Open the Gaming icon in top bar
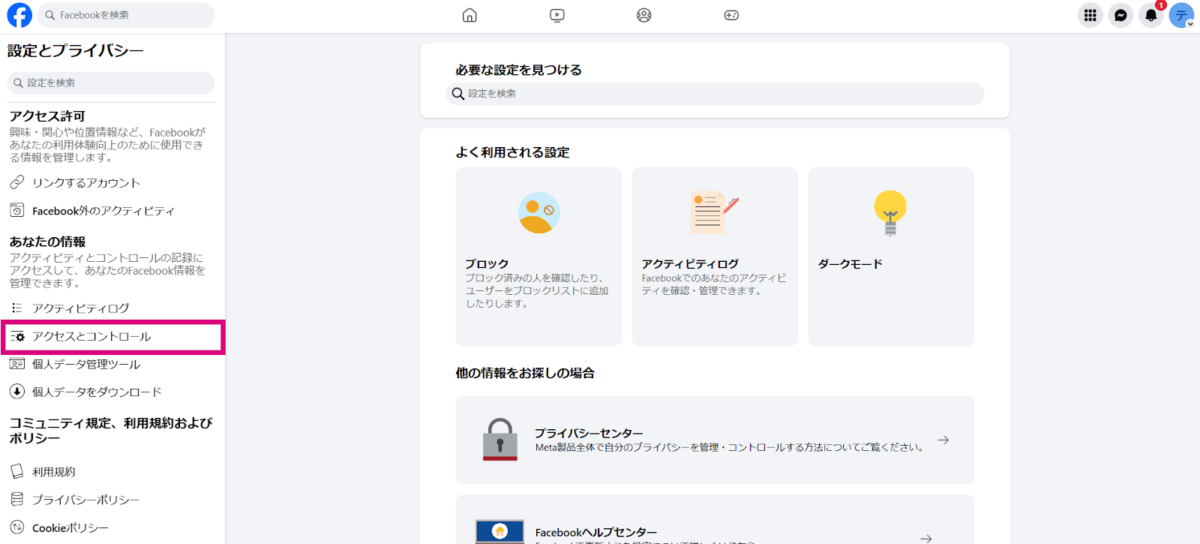 (x=731, y=15)
